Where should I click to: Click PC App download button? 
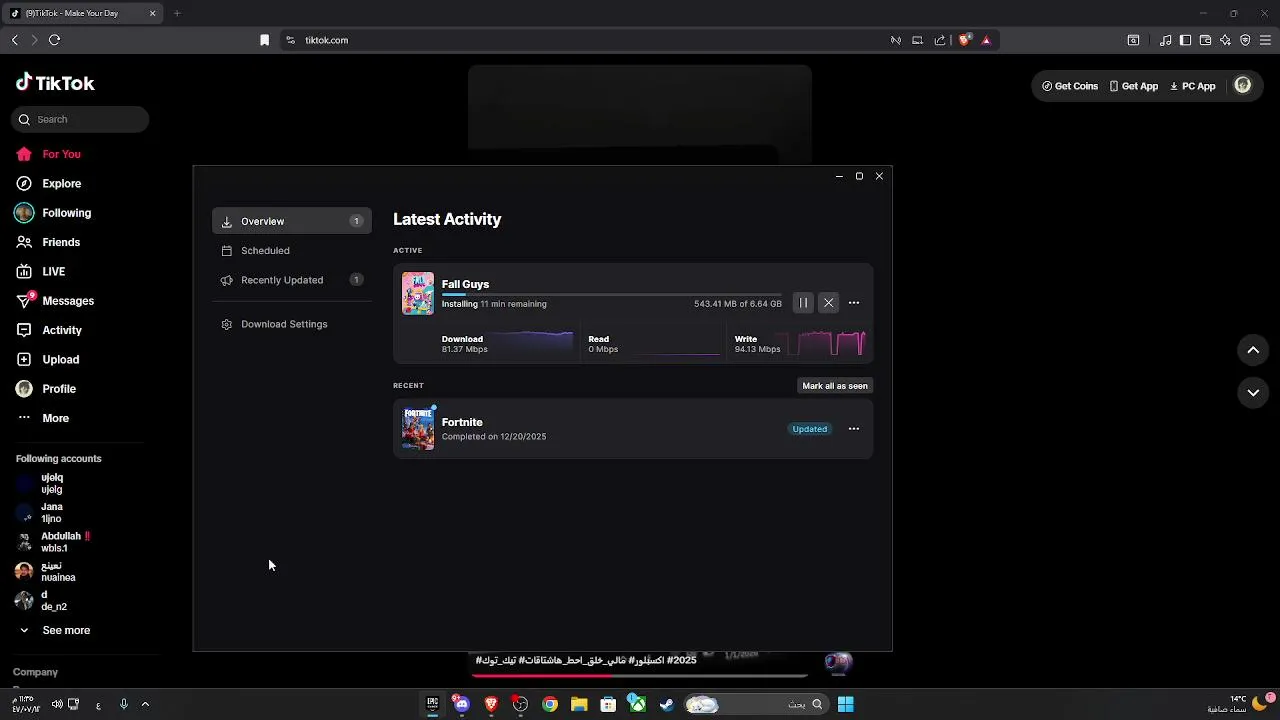pos(1193,86)
